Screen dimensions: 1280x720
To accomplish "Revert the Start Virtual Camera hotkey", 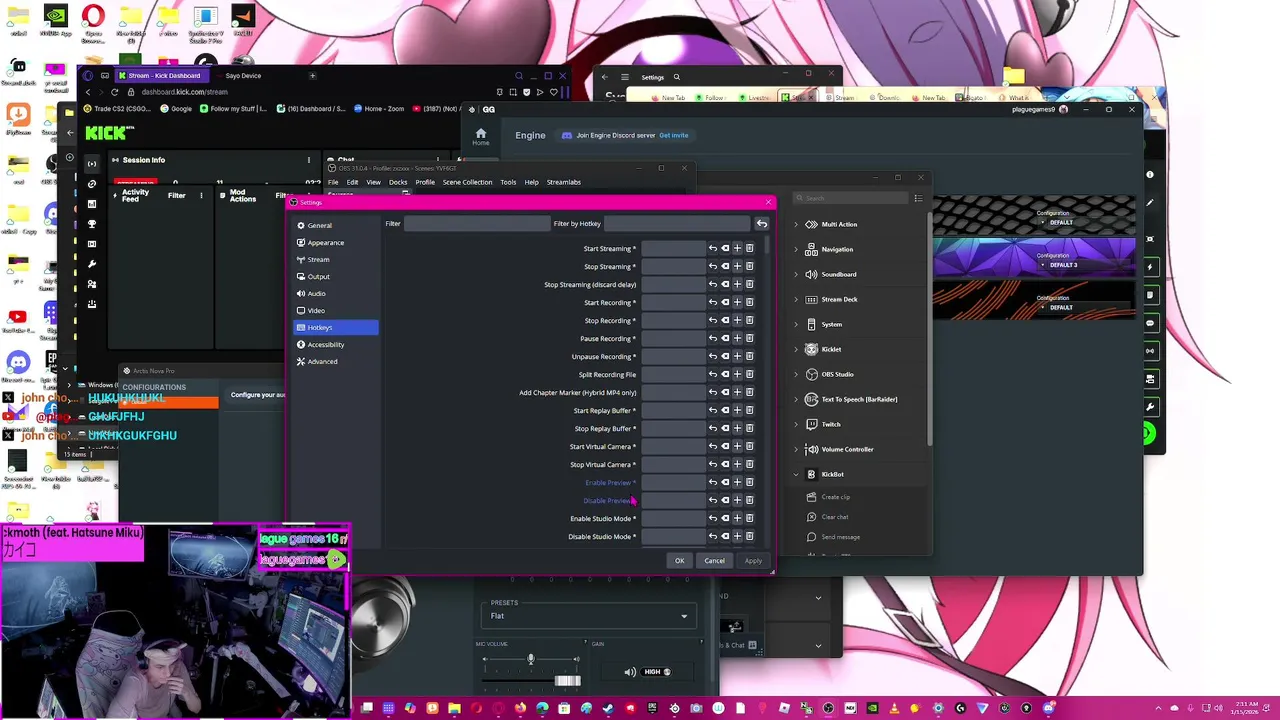I will pyautogui.click(x=713, y=446).
